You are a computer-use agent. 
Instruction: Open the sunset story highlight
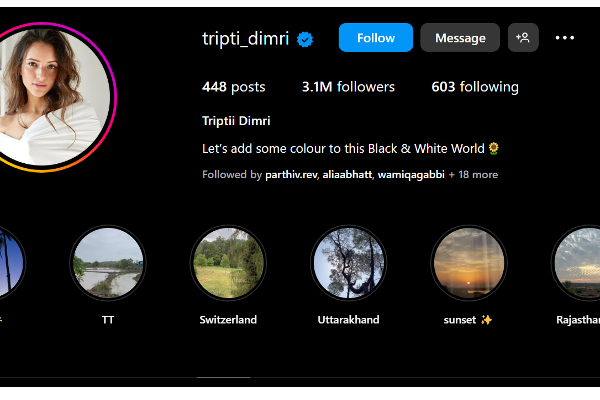[469, 263]
